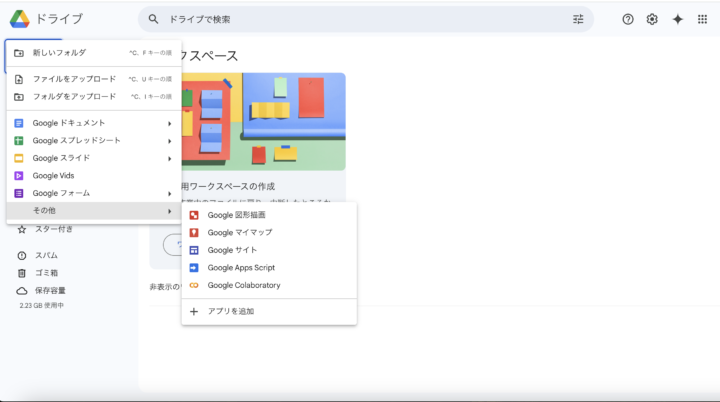This screenshot has width=720, height=402.
Task: Open the help question mark icon
Action: coord(628,19)
